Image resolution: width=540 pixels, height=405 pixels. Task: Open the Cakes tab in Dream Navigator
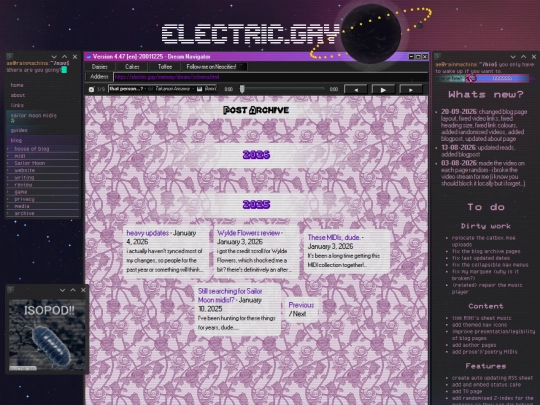[x=132, y=67]
